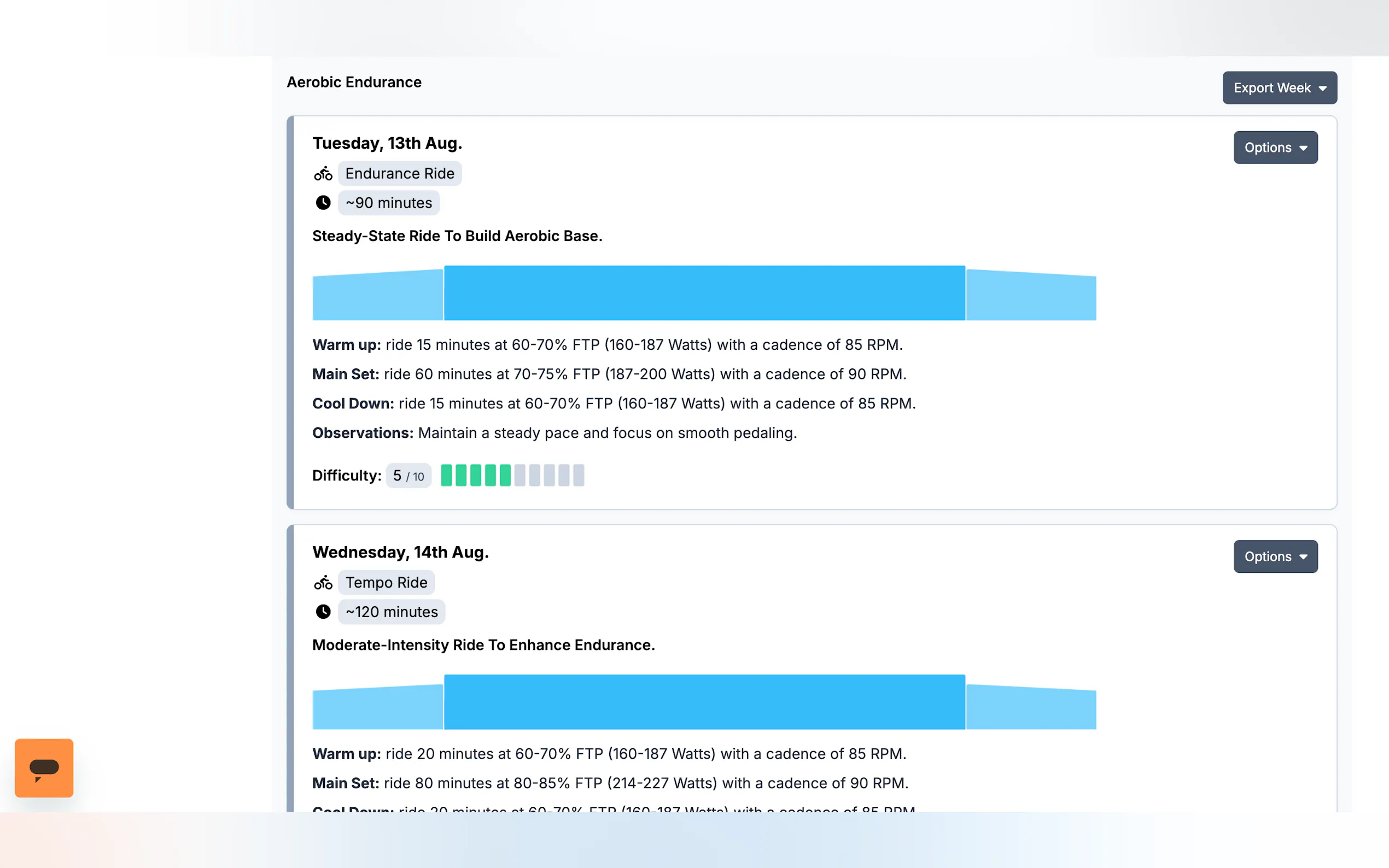
Task: Click the Endurance Ride workout tag
Action: click(400, 173)
